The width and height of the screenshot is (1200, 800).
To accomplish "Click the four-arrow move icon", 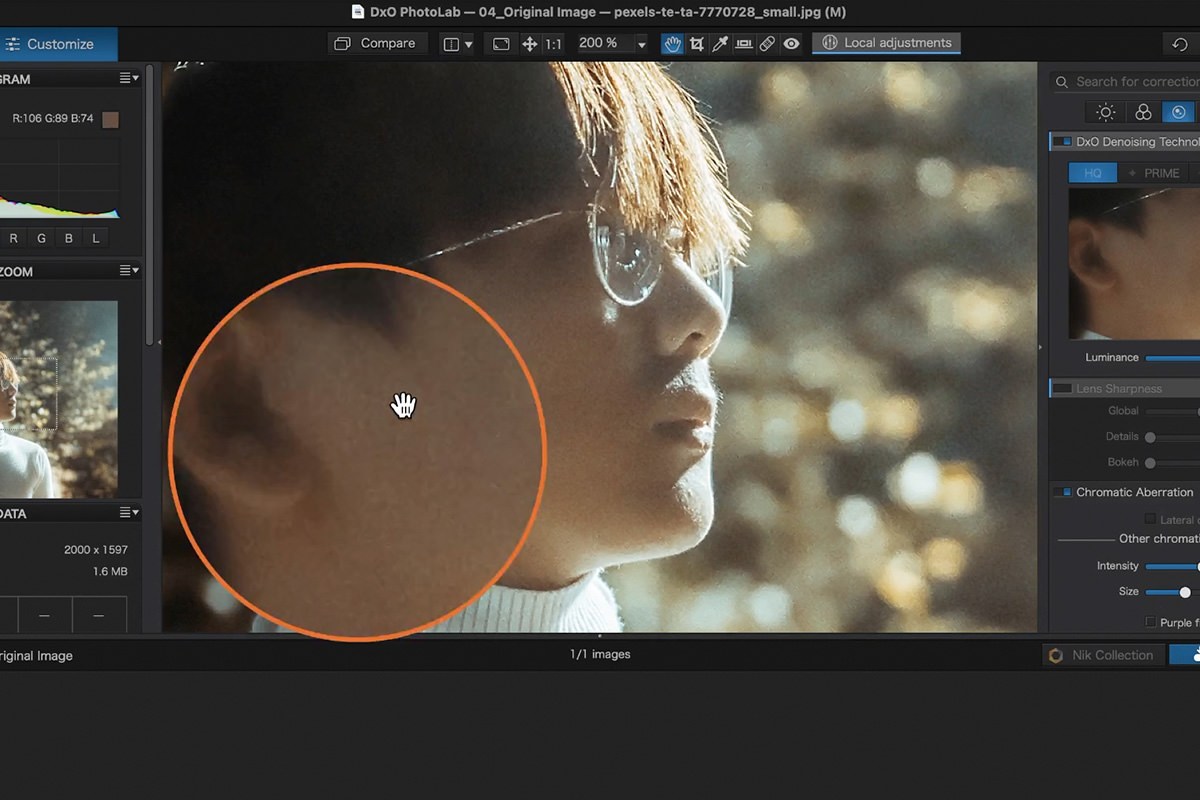I will point(529,44).
